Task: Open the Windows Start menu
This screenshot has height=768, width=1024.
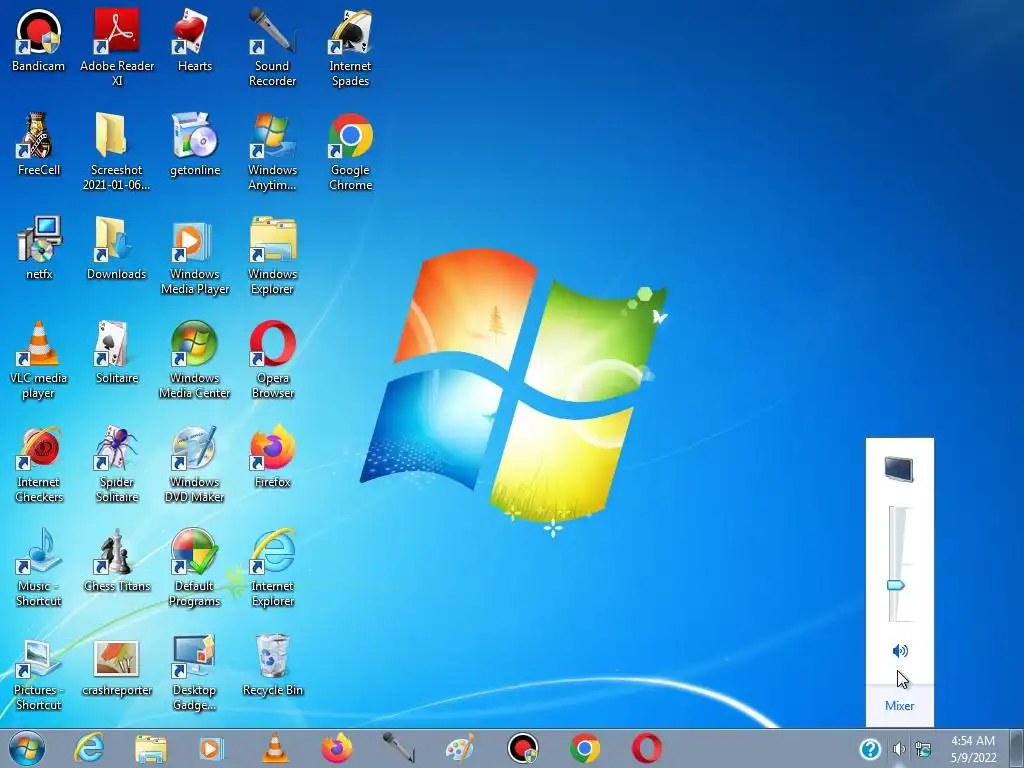Action: [27, 748]
